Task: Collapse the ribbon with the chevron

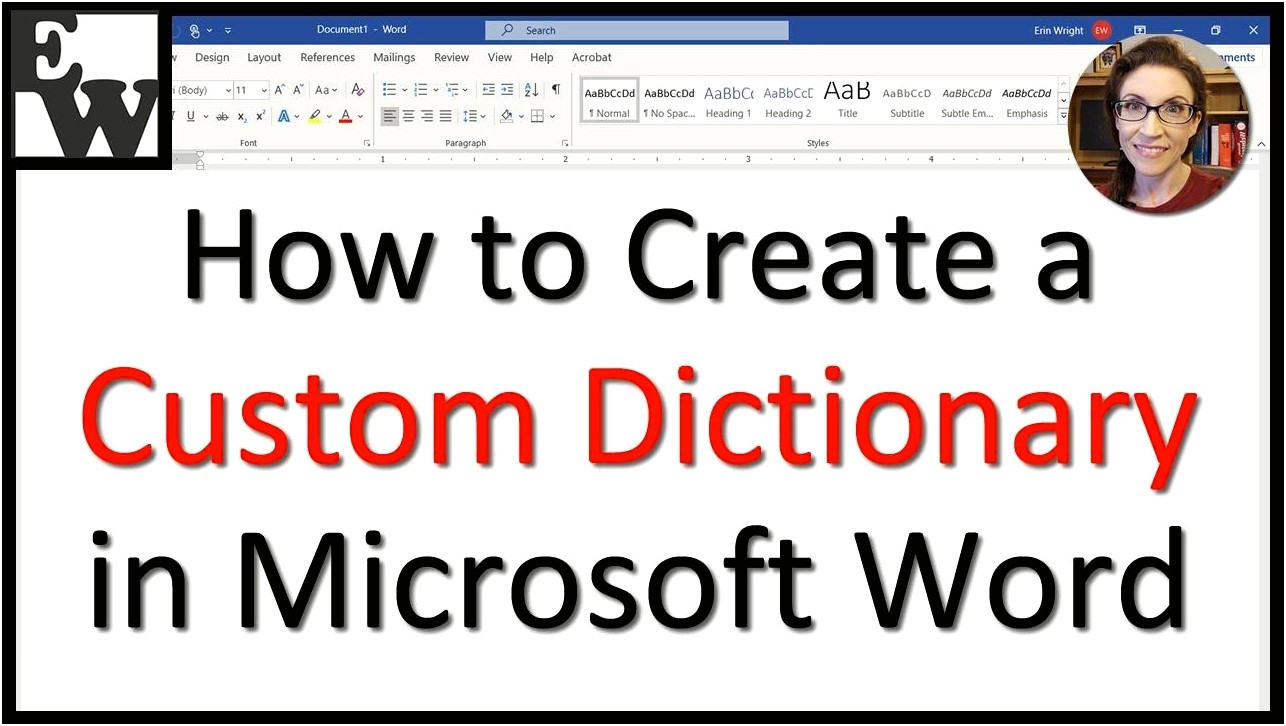Action: tap(1263, 144)
